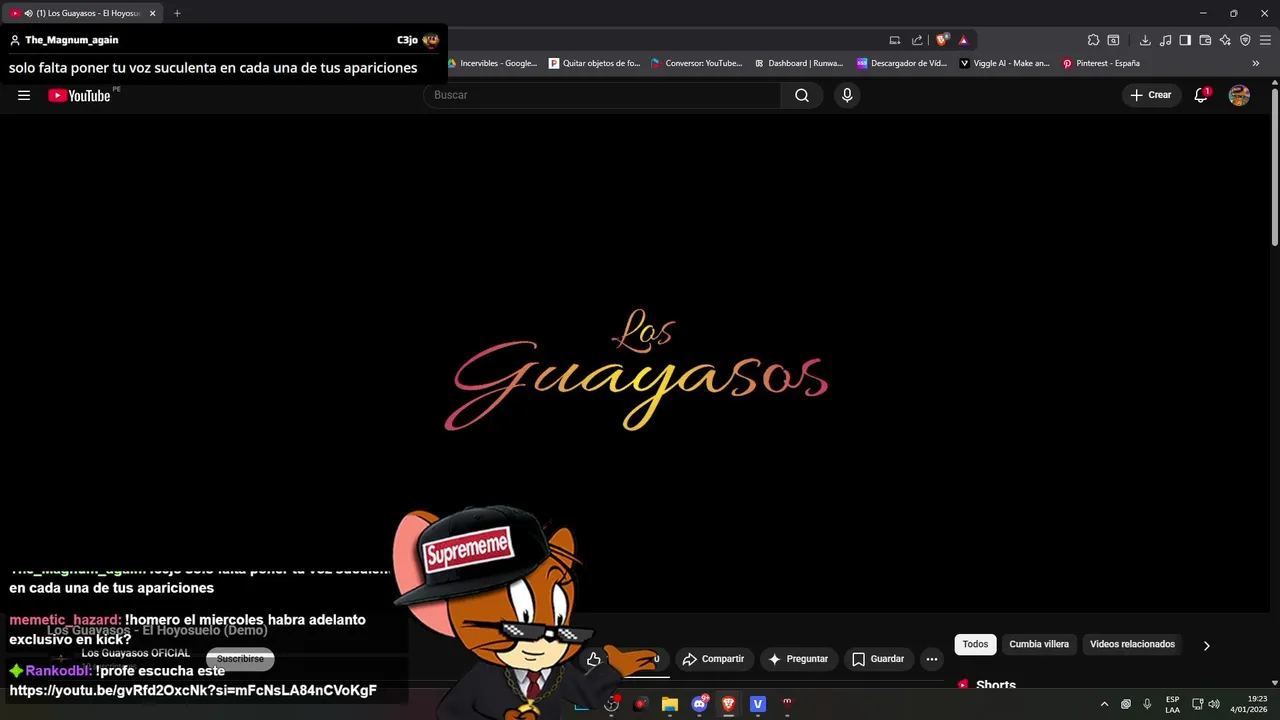Open Conversor: YouTube bookmark

pyautogui.click(x=697, y=63)
